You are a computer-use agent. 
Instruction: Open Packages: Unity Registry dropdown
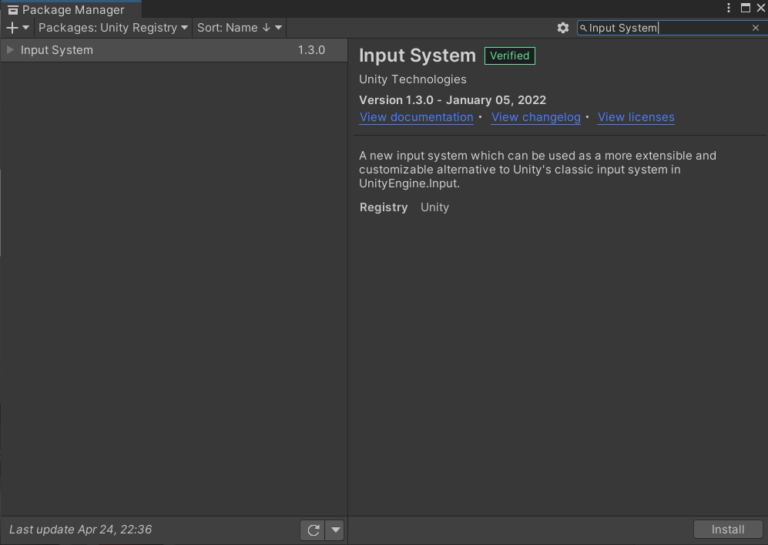(x=113, y=28)
